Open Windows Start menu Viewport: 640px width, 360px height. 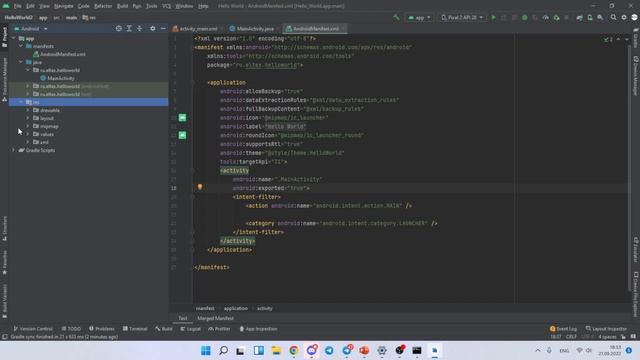[206, 351]
